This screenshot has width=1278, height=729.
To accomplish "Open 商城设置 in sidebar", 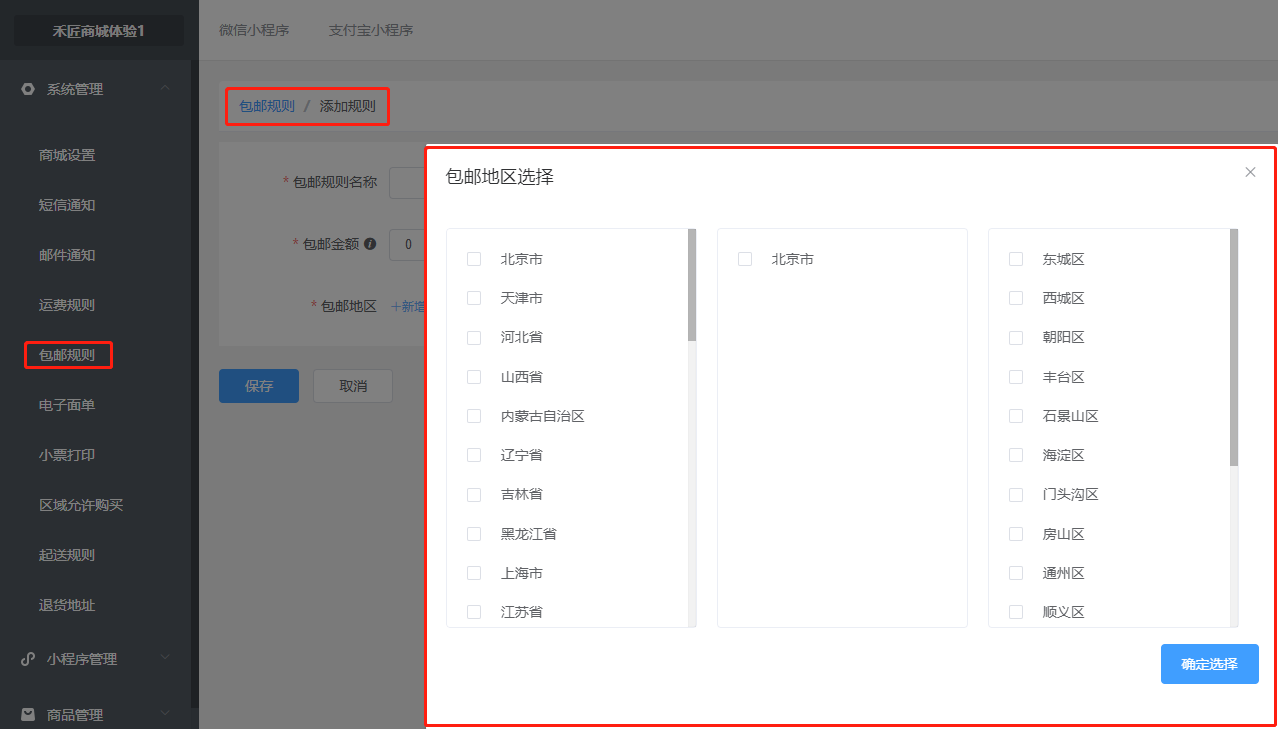I will [x=67, y=155].
